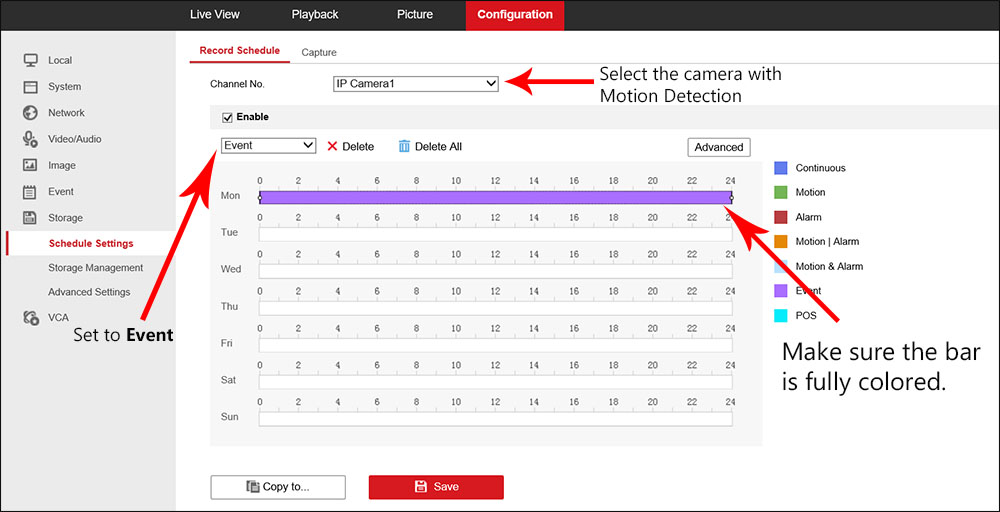
Task: Click the Event calendar icon
Action: [30, 191]
